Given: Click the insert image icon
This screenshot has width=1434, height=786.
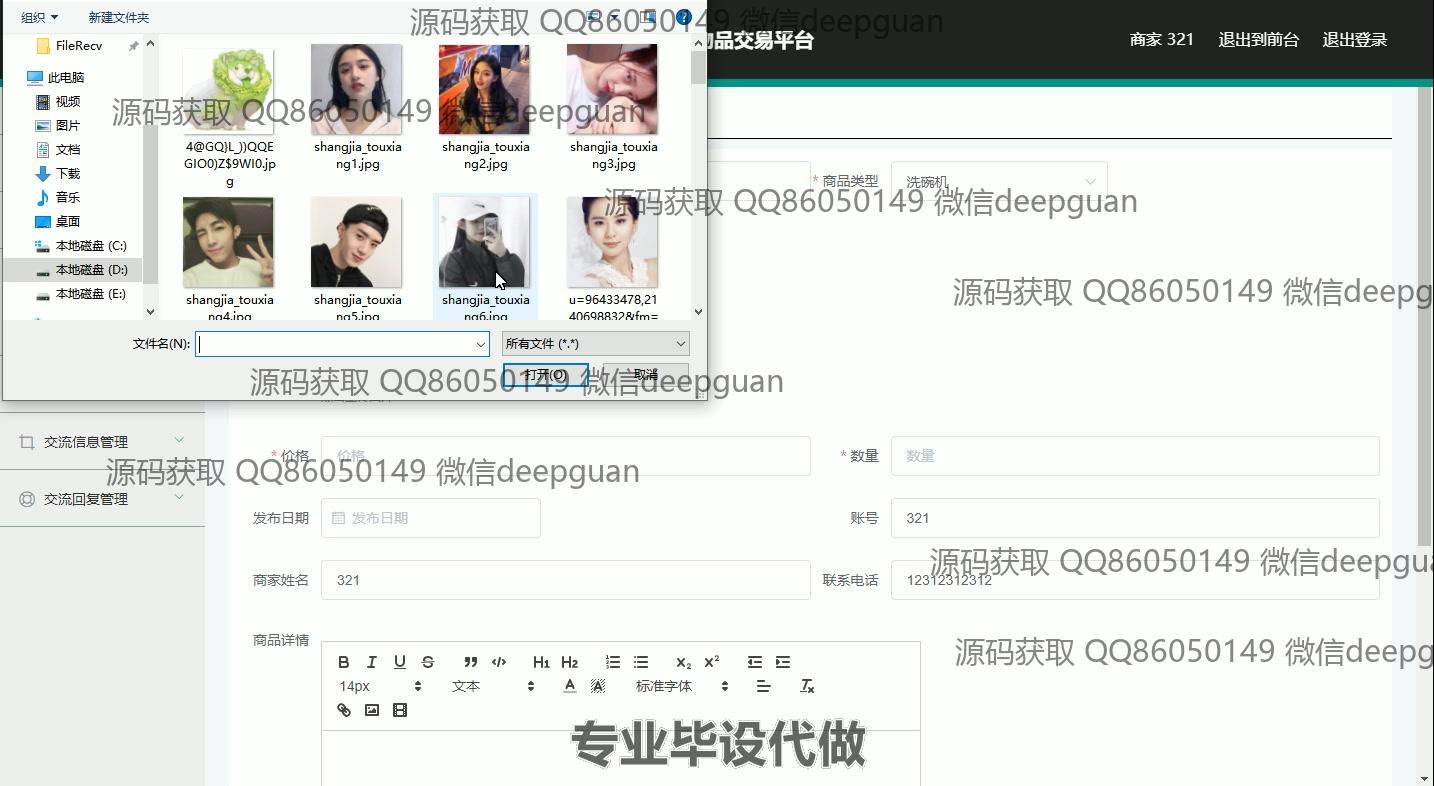Looking at the screenshot, I should [x=372, y=710].
